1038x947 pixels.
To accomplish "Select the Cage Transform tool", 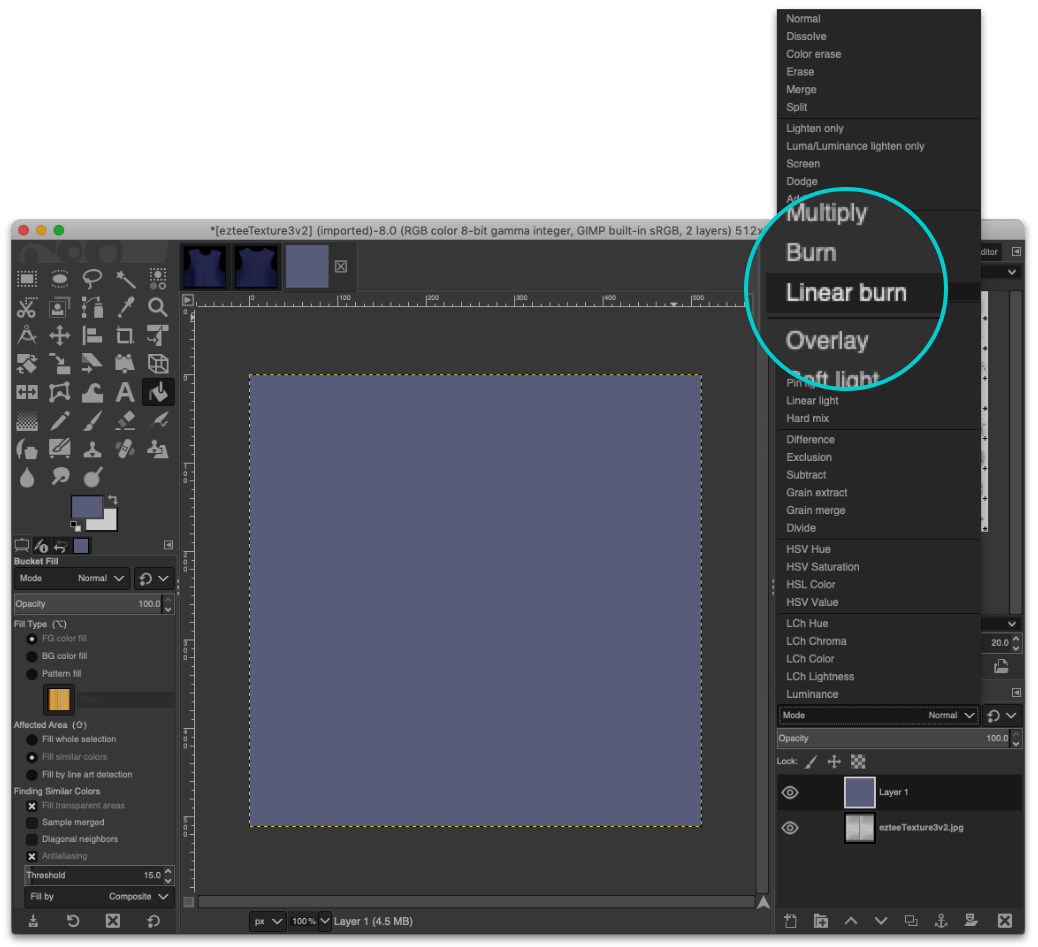I will pos(60,392).
